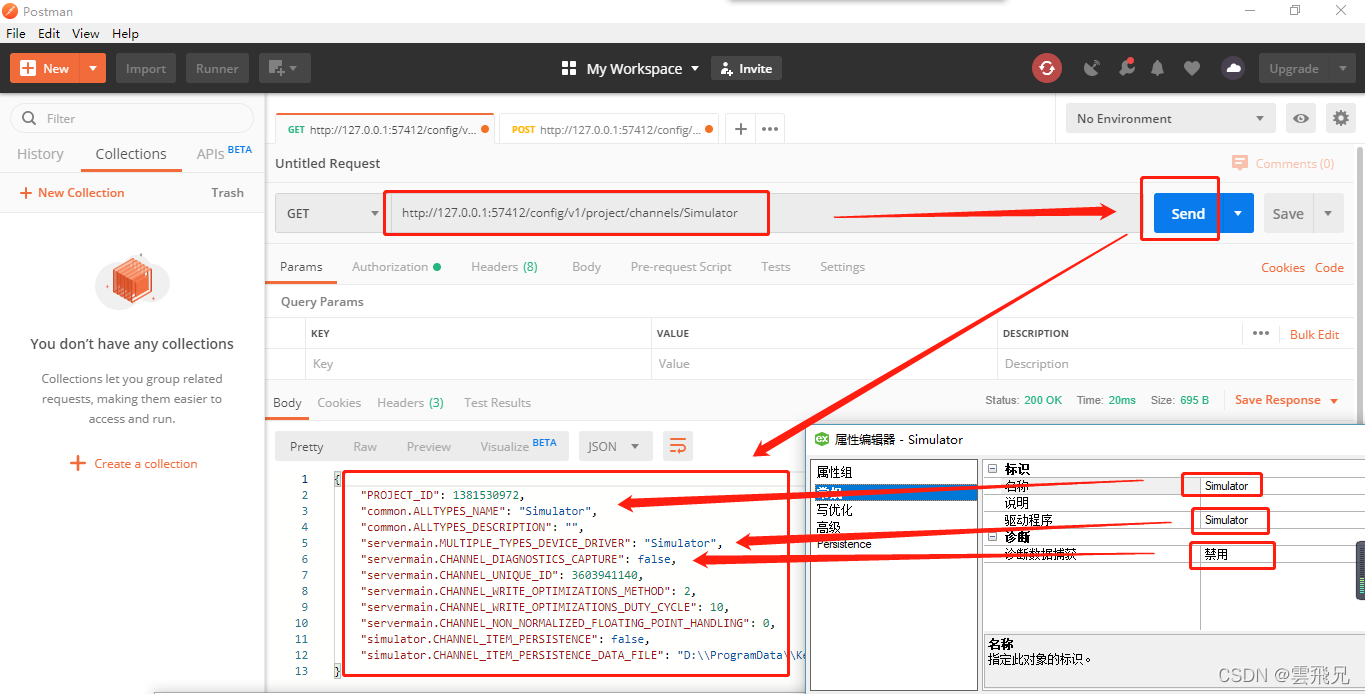Screen dimensions: 1365x694
Task: Click the Runner button
Action: (x=217, y=68)
